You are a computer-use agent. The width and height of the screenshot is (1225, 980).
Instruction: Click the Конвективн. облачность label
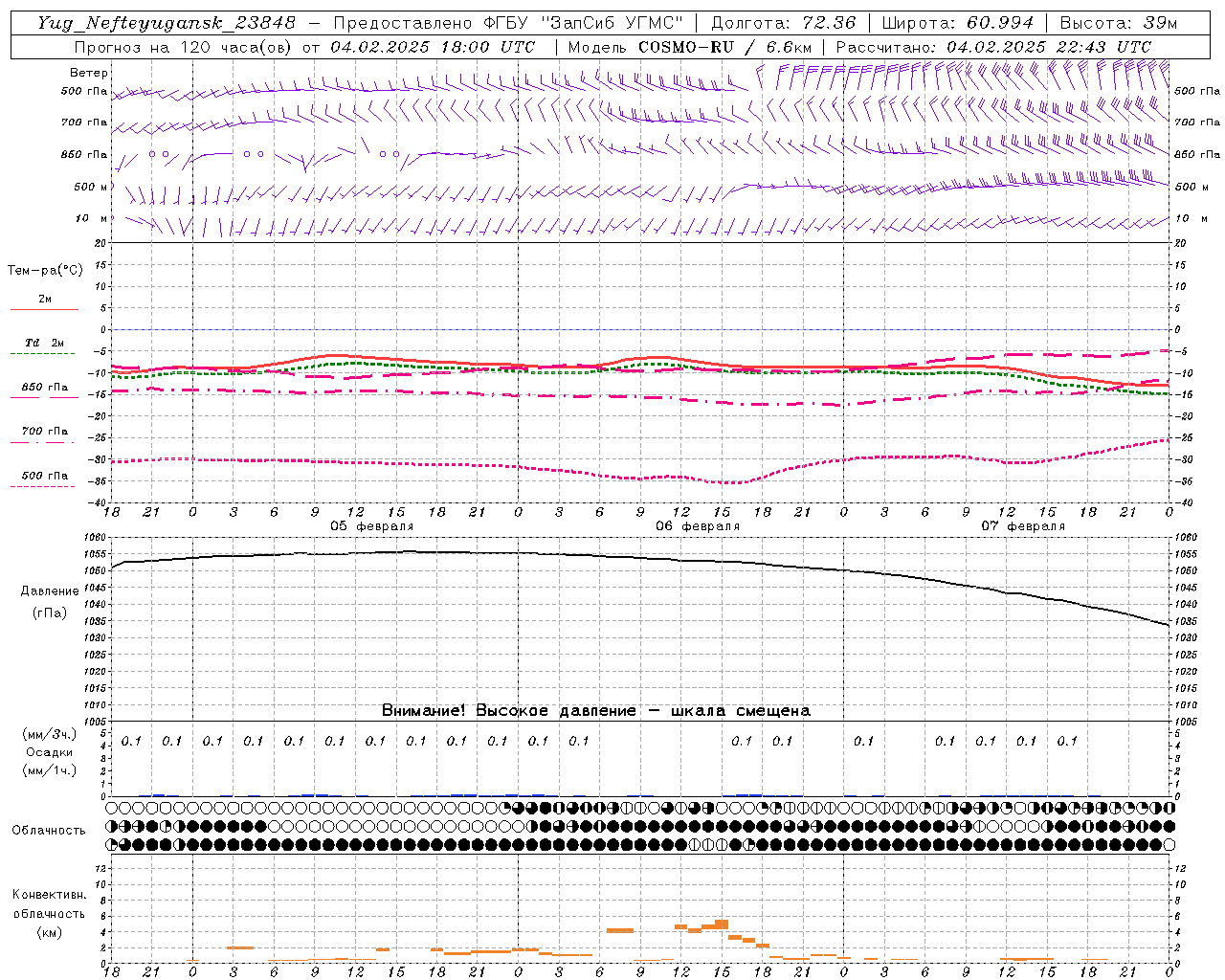tap(49, 904)
